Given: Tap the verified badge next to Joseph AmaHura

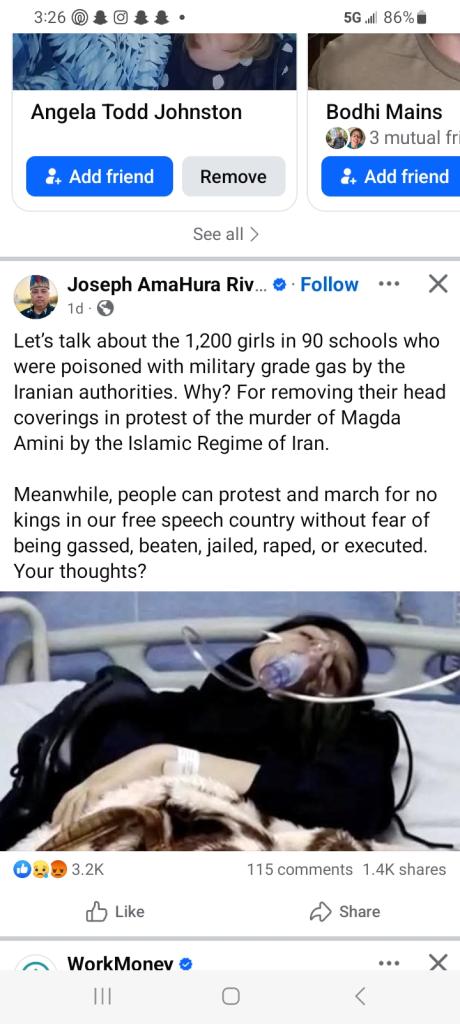Looking at the screenshot, I should (279, 285).
